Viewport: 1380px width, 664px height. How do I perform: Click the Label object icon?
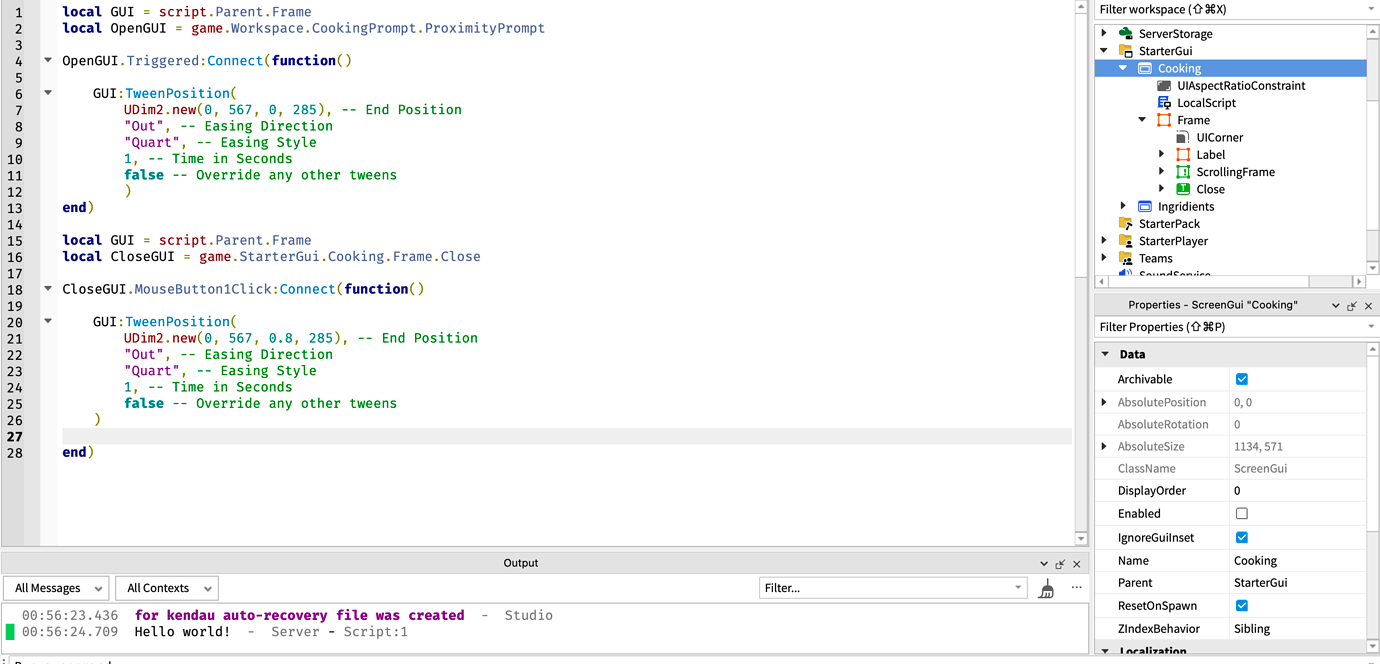pyautogui.click(x=1183, y=155)
